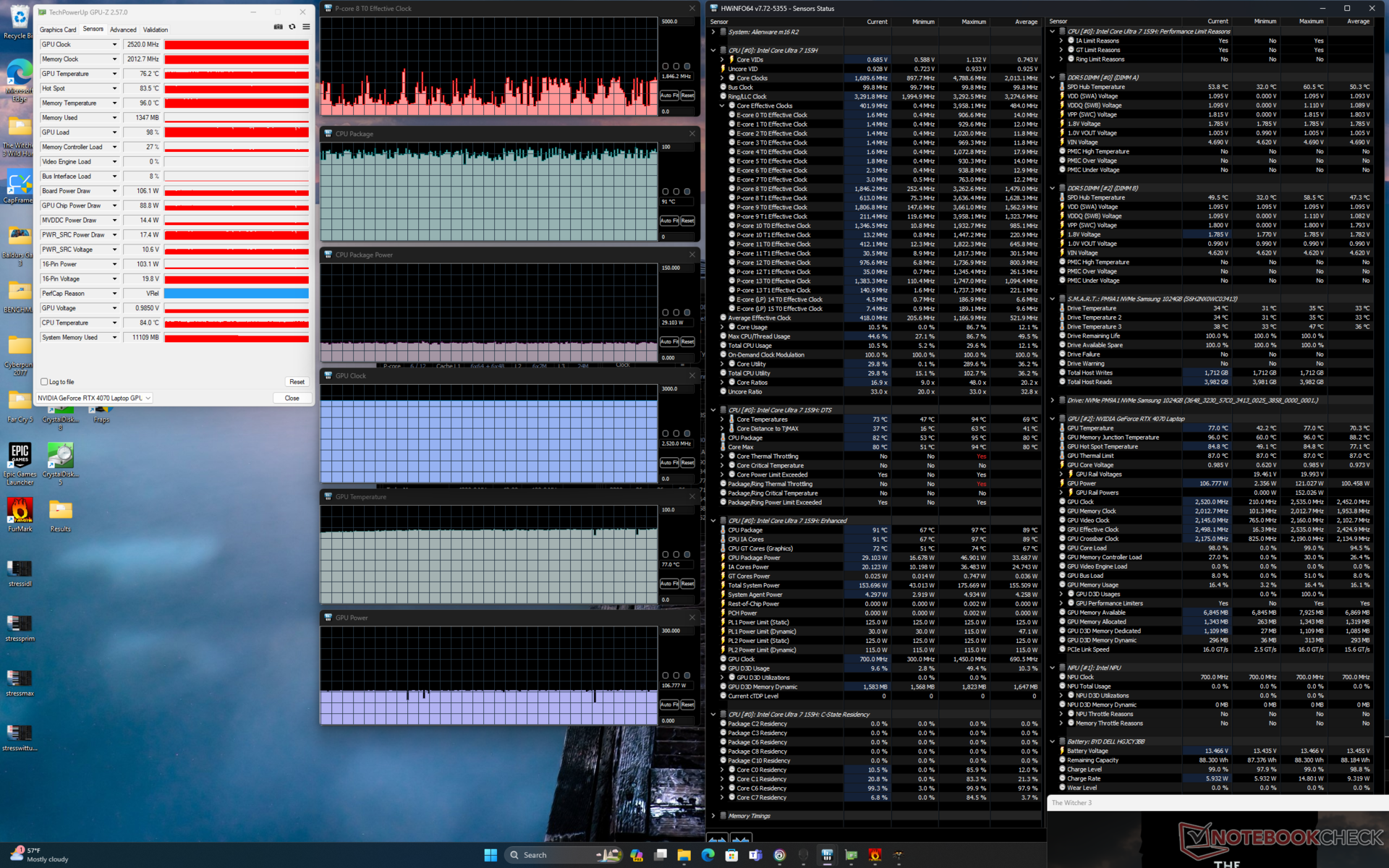Viewport: 1389px width, 868px height.
Task: Switch to the Graphics Card tab
Action: tap(57, 30)
